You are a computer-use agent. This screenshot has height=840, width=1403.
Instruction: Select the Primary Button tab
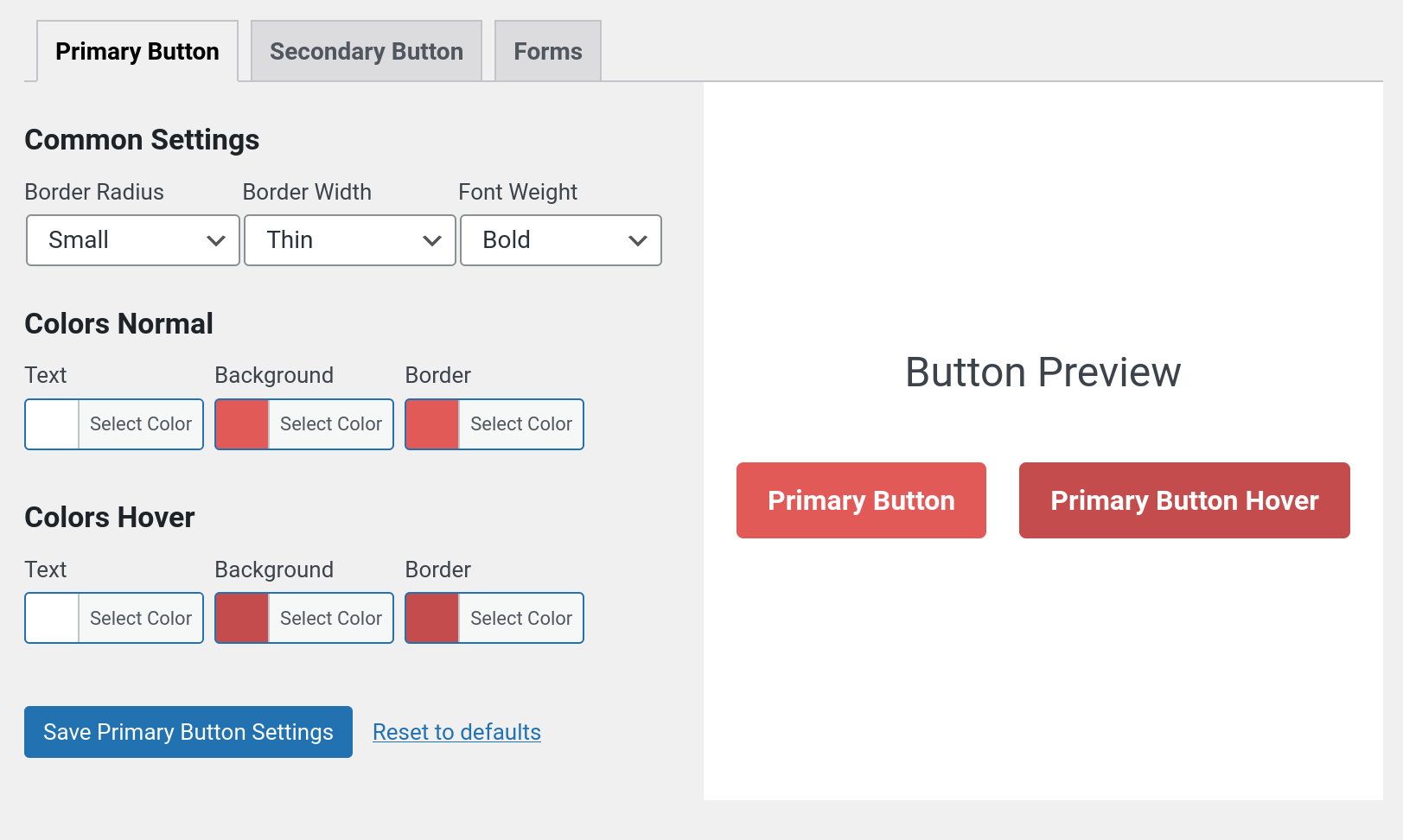pyautogui.click(x=137, y=52)
